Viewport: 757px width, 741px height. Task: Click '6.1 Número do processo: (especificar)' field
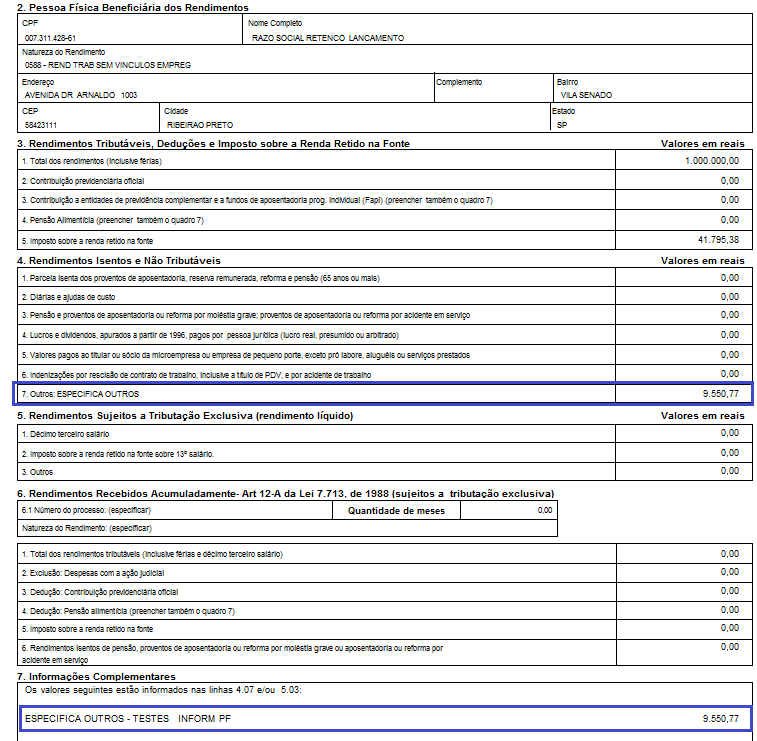coord(175,510)
